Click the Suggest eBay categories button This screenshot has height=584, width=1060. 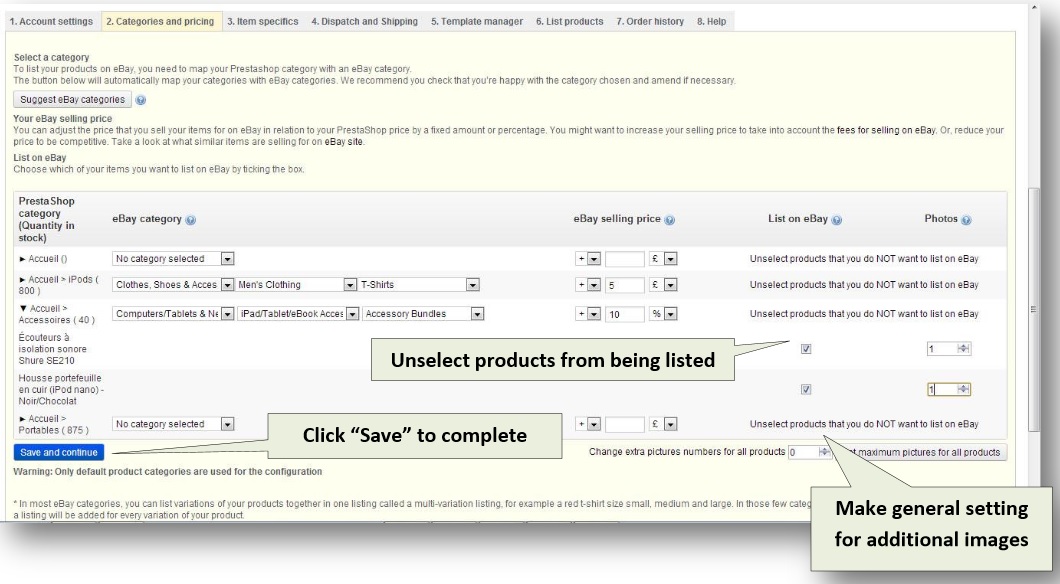72,99
